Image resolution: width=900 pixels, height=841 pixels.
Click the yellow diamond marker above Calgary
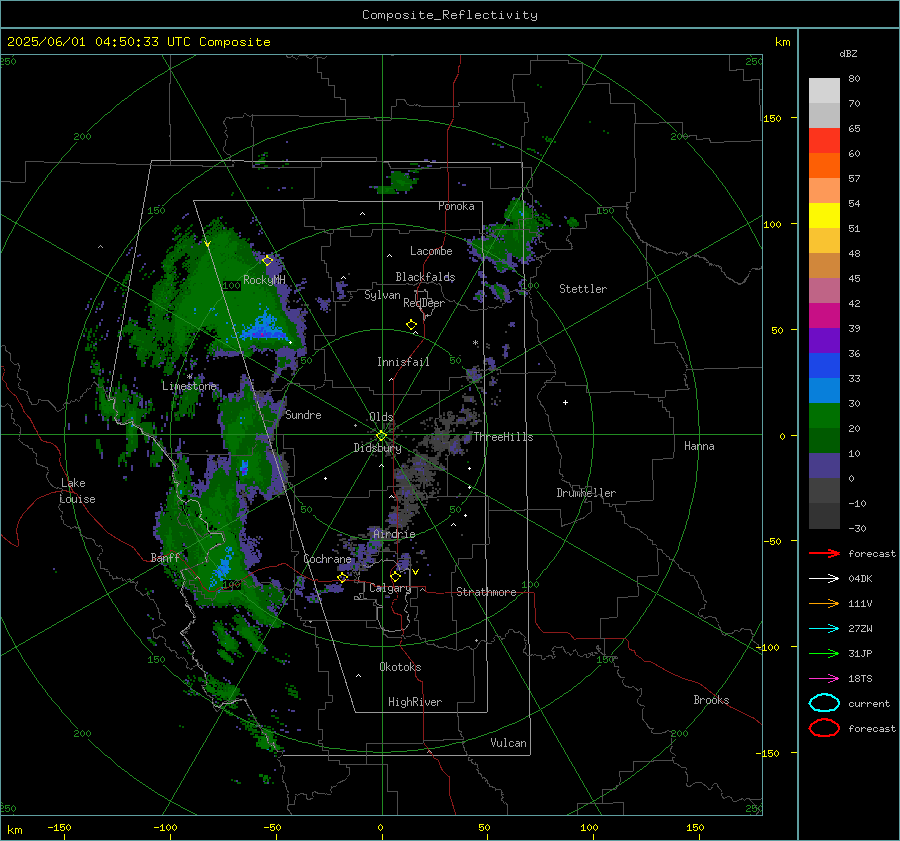395,576
